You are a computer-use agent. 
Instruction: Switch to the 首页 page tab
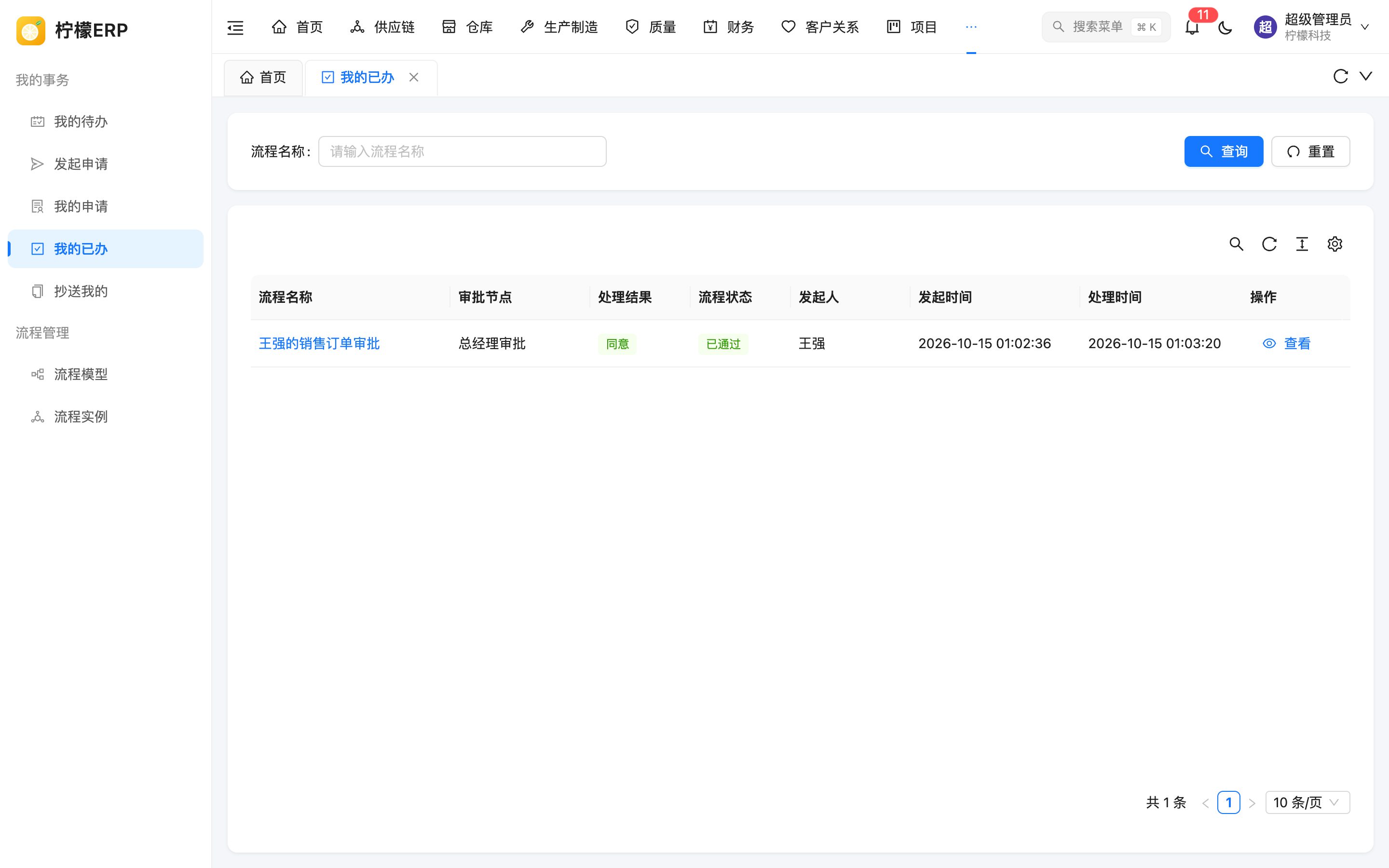coord(263,78)
